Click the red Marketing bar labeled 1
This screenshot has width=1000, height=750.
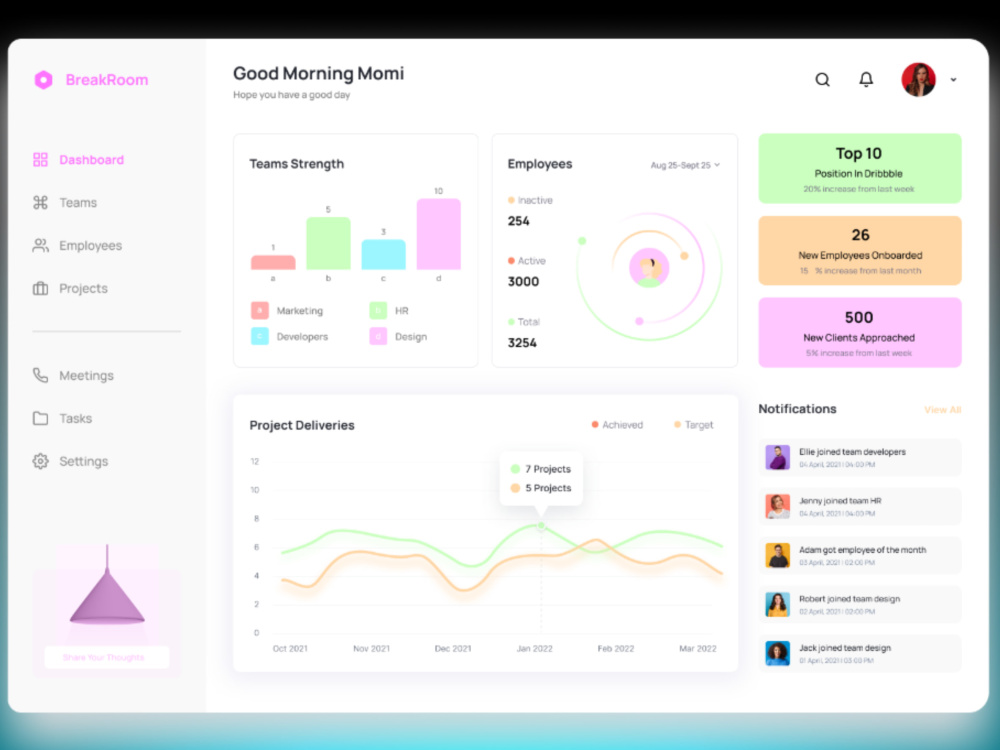tap(273, 262)
